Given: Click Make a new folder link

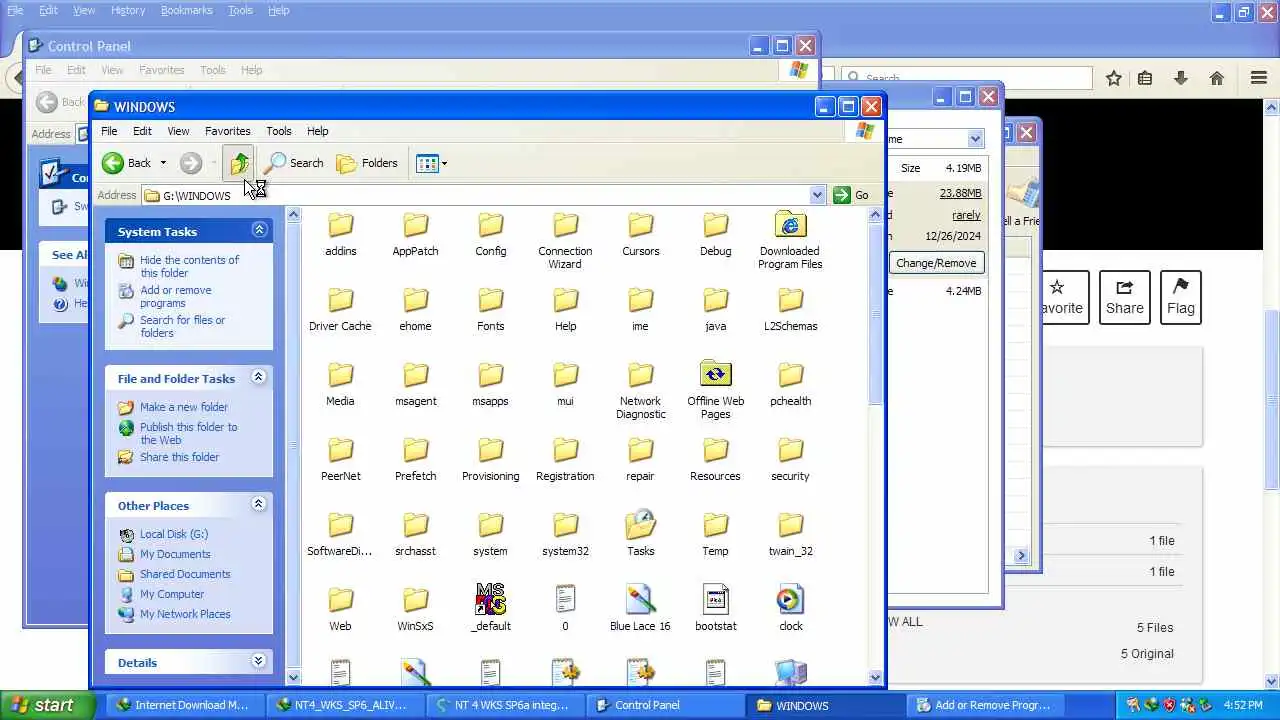Looking at the screenshot, I should 184,407.
